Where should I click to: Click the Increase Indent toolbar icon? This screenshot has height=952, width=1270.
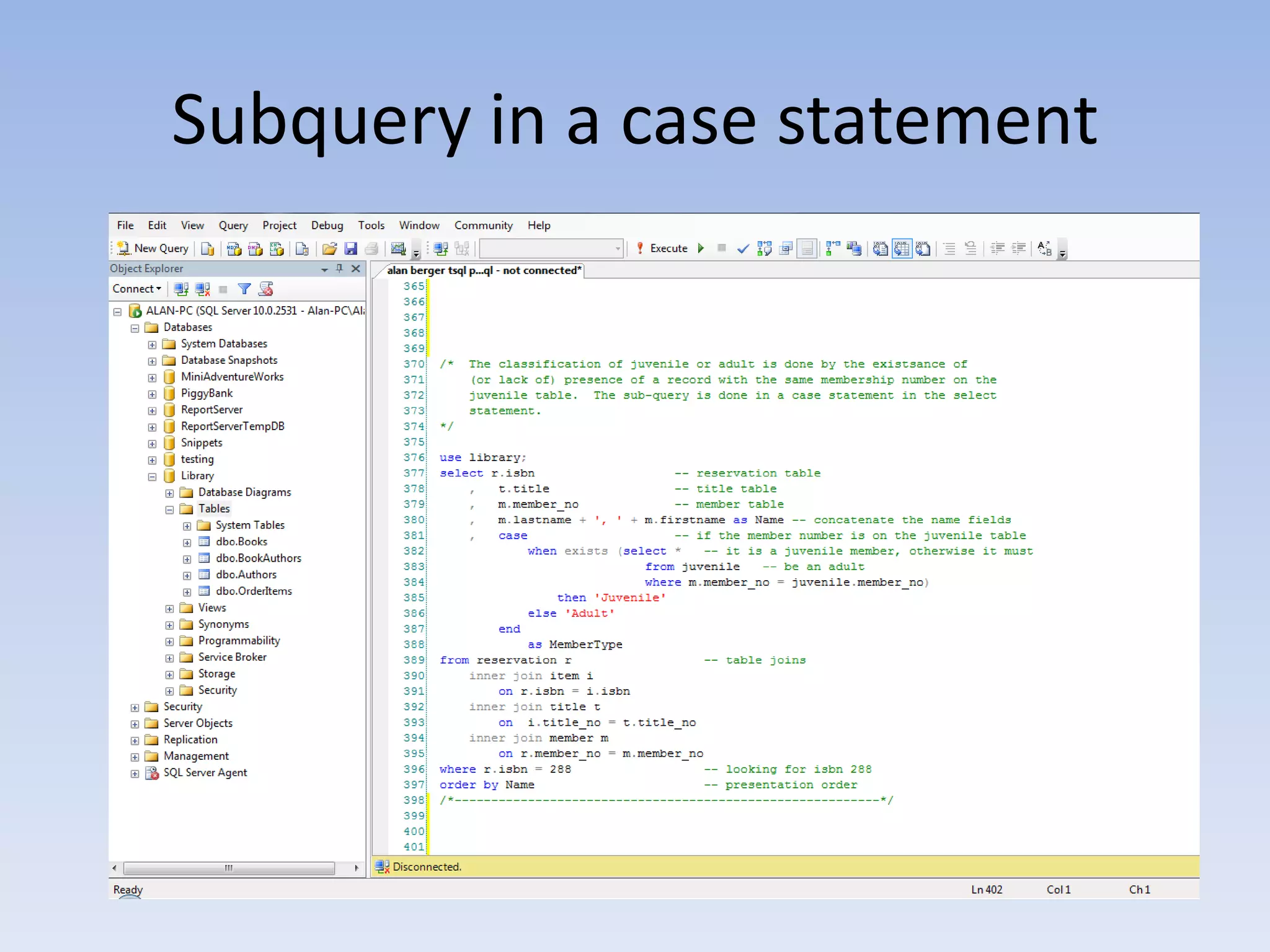pyautogui.click(x=1018, y=249)
